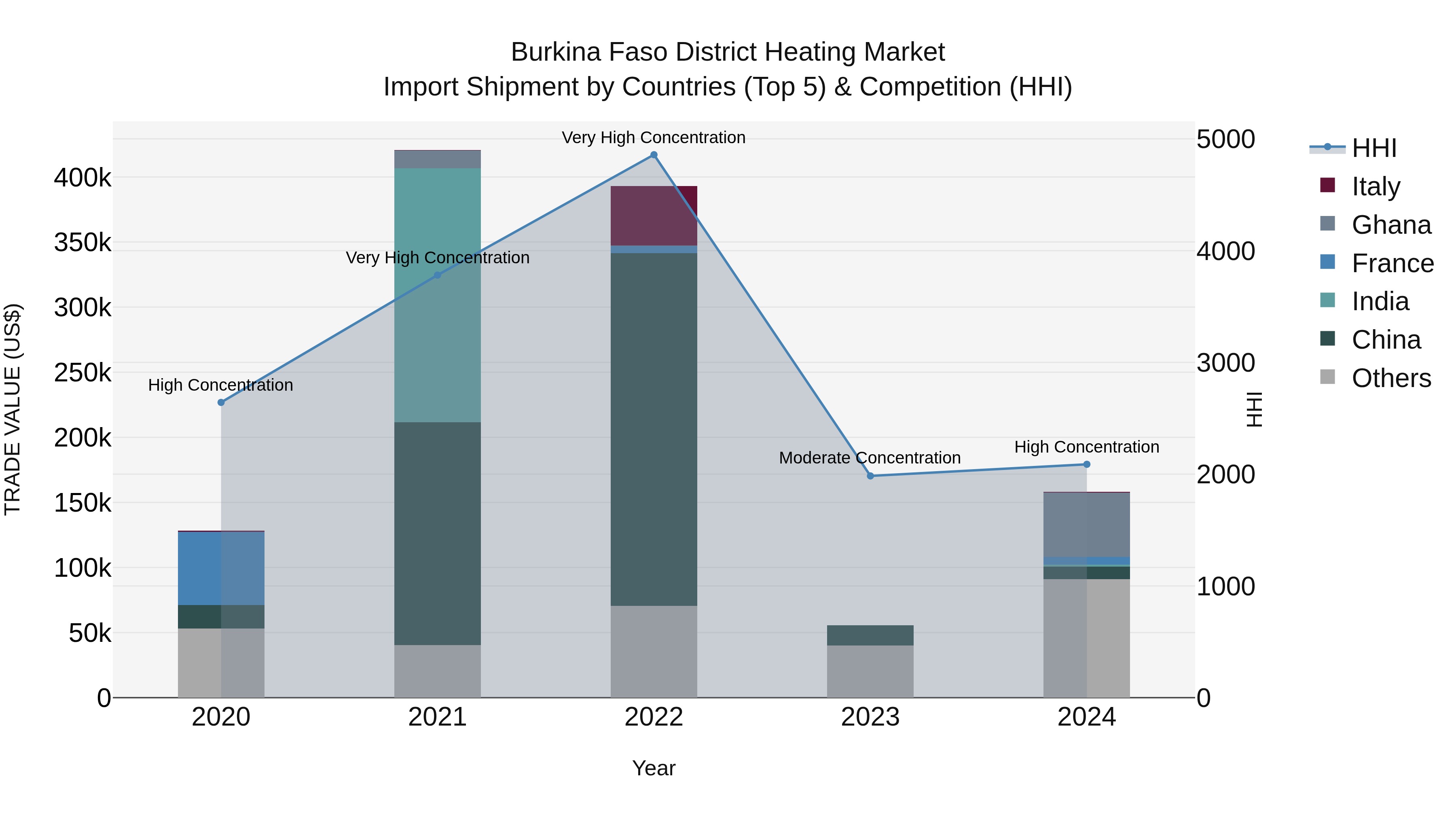
Task: Toggle the Others legend entry
Action: pos(1375,378)
